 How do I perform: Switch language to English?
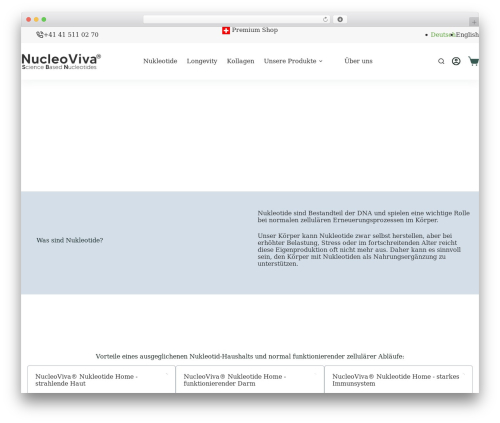tap(467, 35)
